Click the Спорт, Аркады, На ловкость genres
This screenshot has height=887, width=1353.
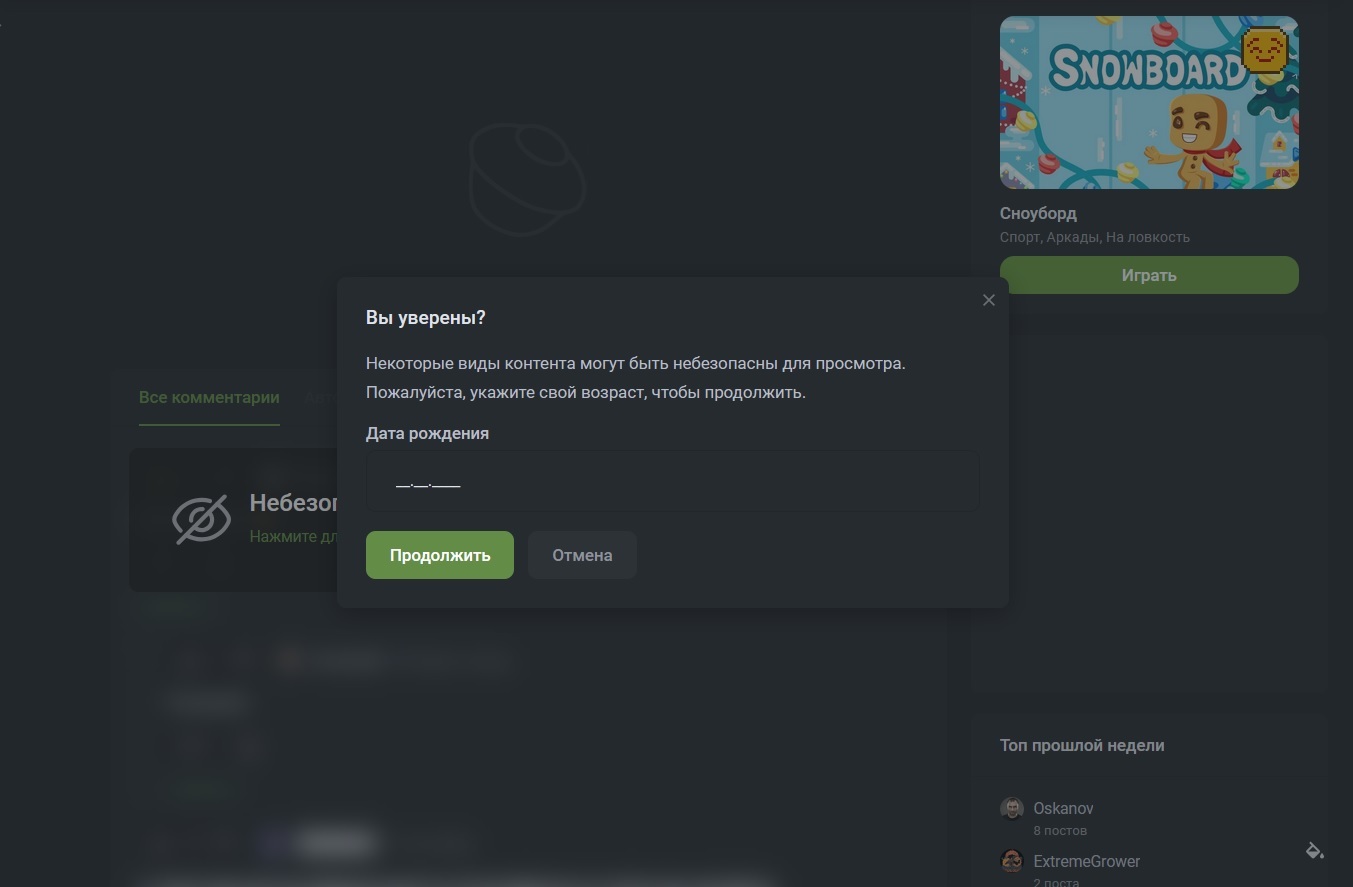pos(1095,237)
